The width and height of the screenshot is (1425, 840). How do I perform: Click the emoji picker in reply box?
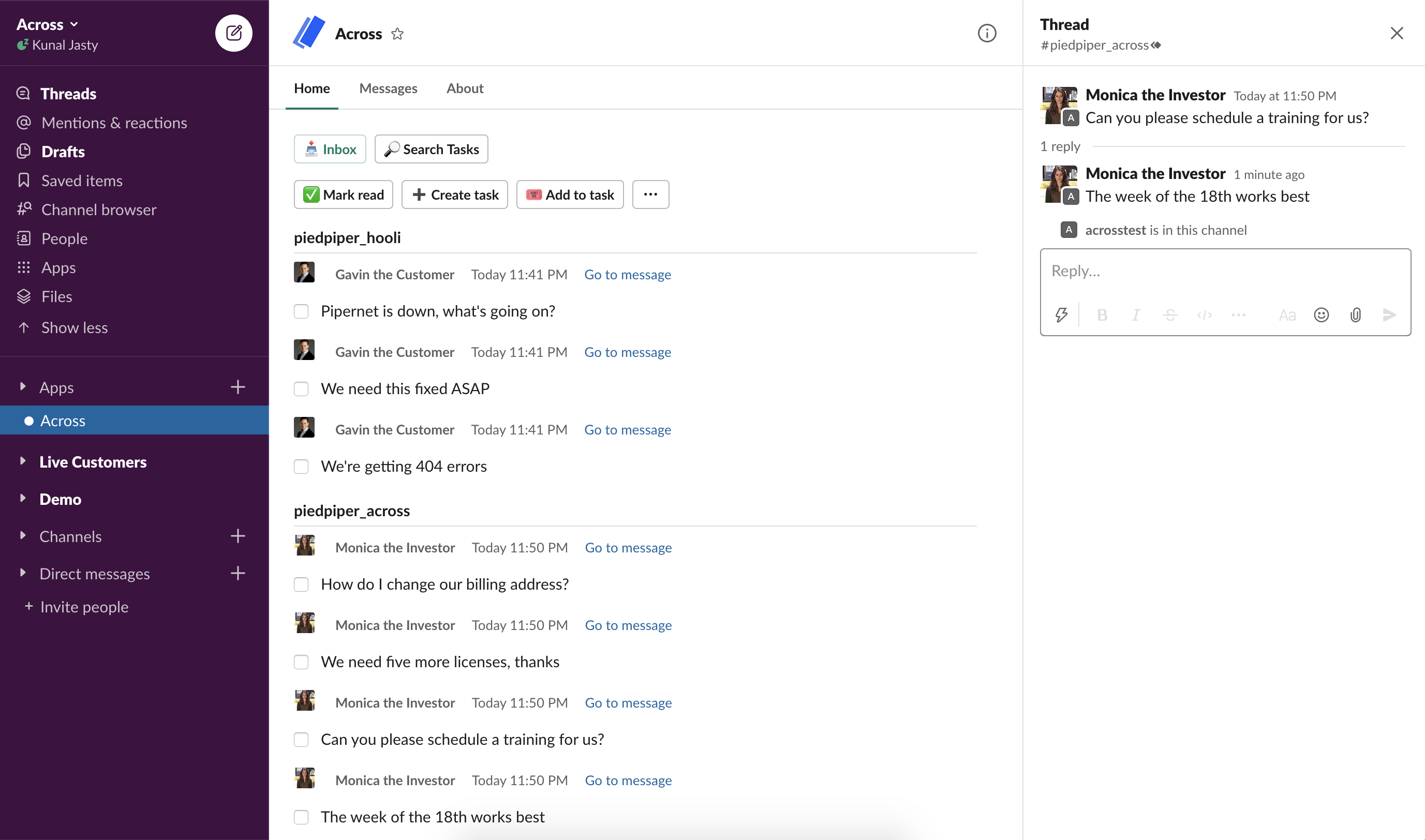[x=1321, y=314]
